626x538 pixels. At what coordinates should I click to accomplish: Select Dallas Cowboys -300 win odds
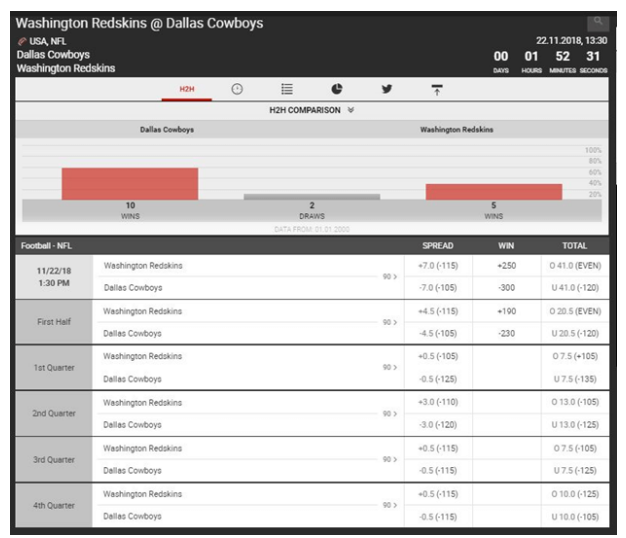pos(506,287)
